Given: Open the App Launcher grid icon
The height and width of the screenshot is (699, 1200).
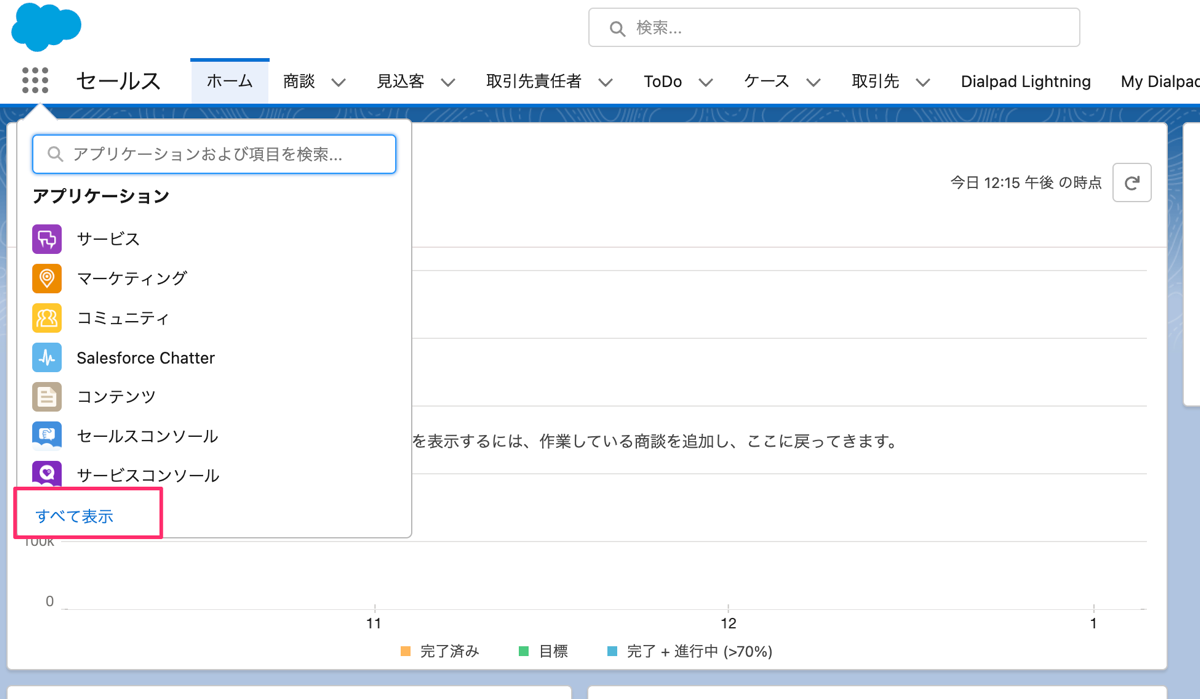Looking at the screenshot, I should tap(35, 81).
